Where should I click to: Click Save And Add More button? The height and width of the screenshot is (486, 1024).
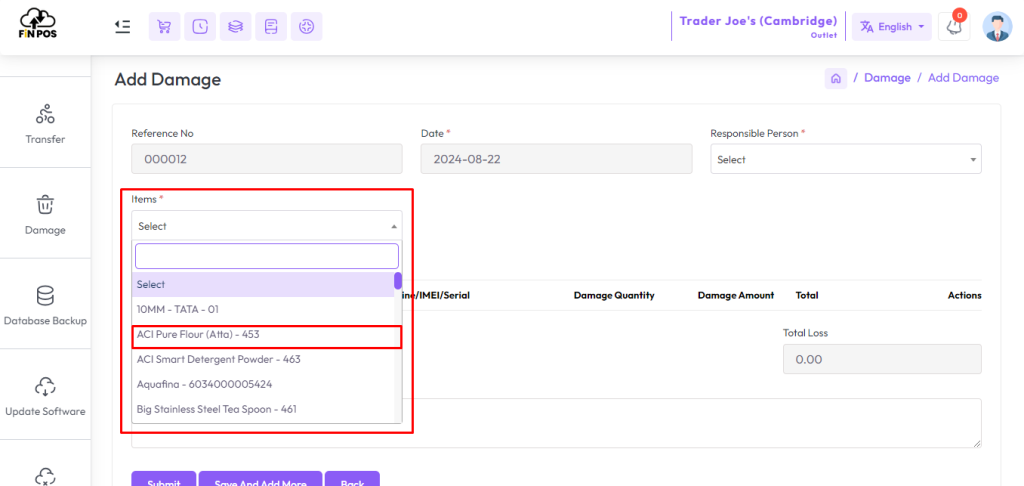(x=261, y=479)
